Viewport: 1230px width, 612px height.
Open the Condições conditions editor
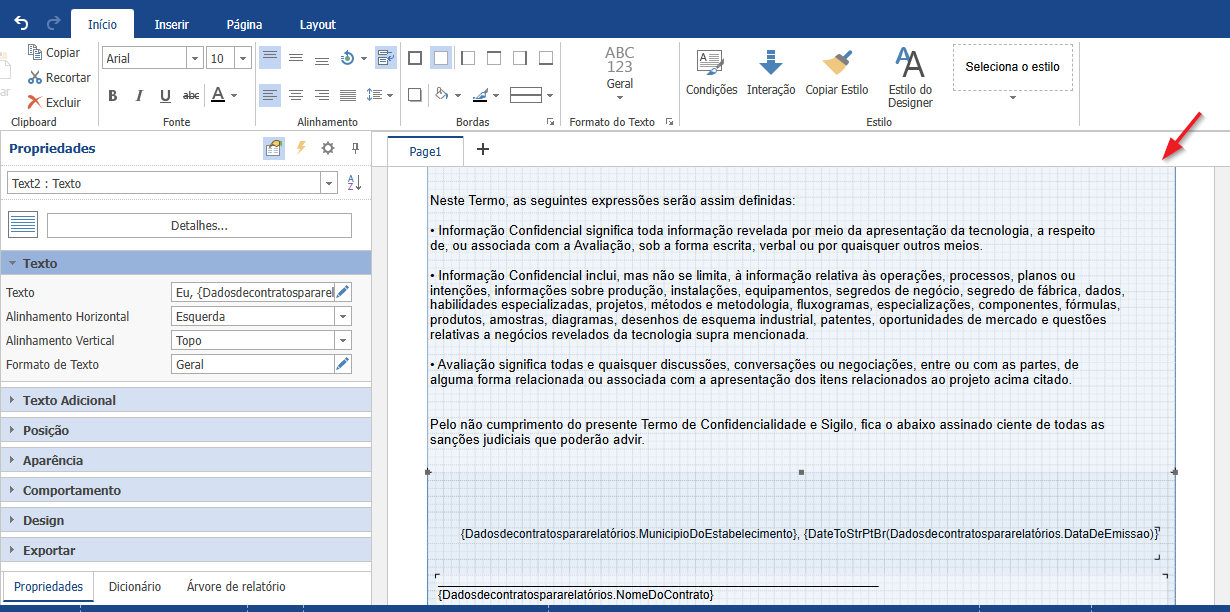(711, 72)
